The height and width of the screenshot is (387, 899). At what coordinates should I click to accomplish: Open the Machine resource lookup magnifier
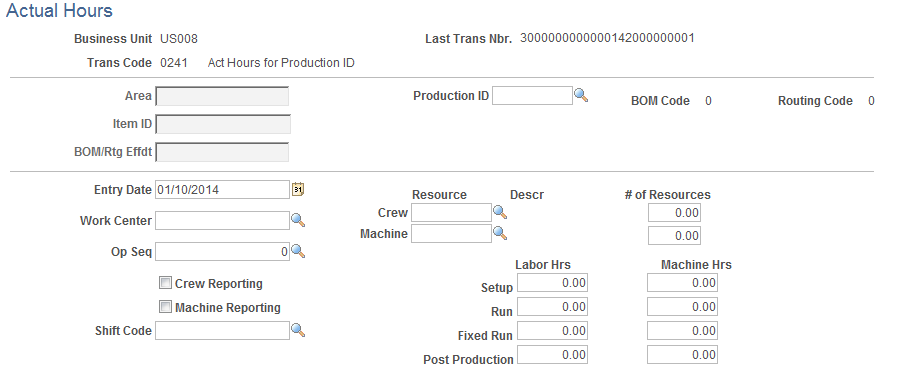[x=500, y=233]
